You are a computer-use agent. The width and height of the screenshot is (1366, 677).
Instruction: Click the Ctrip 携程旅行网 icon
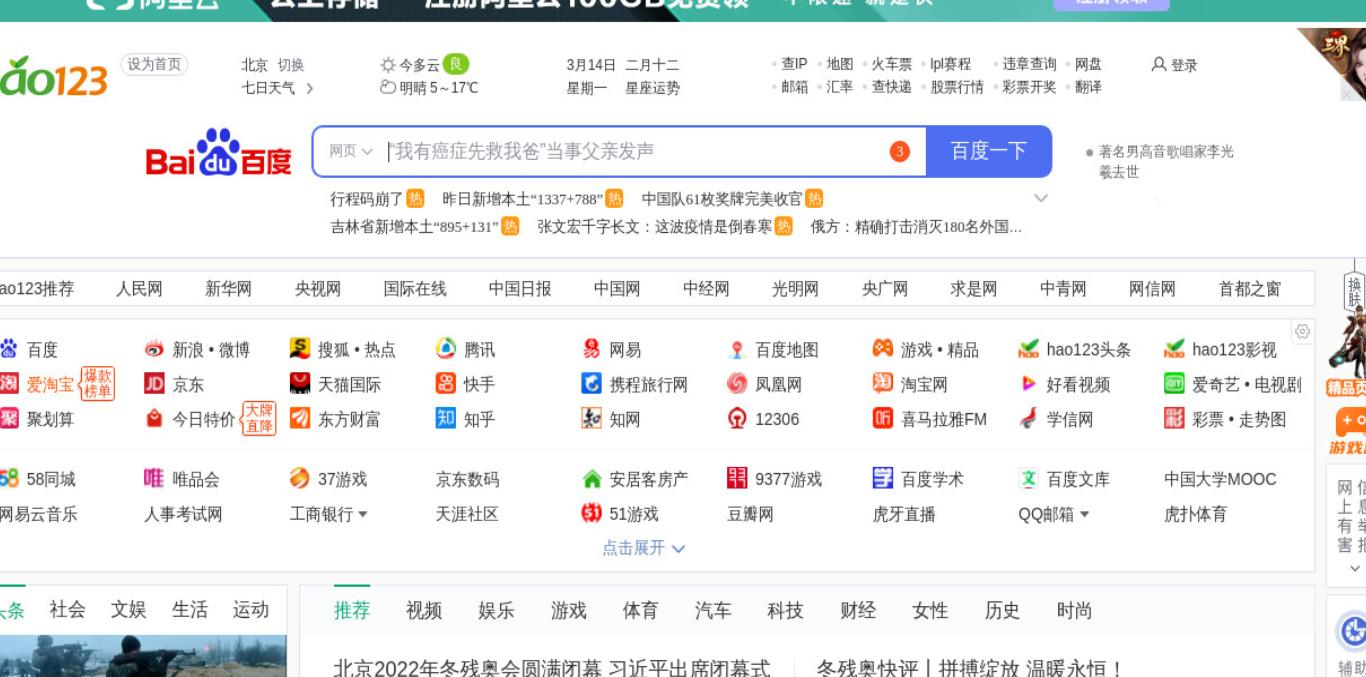coord(592,384)
